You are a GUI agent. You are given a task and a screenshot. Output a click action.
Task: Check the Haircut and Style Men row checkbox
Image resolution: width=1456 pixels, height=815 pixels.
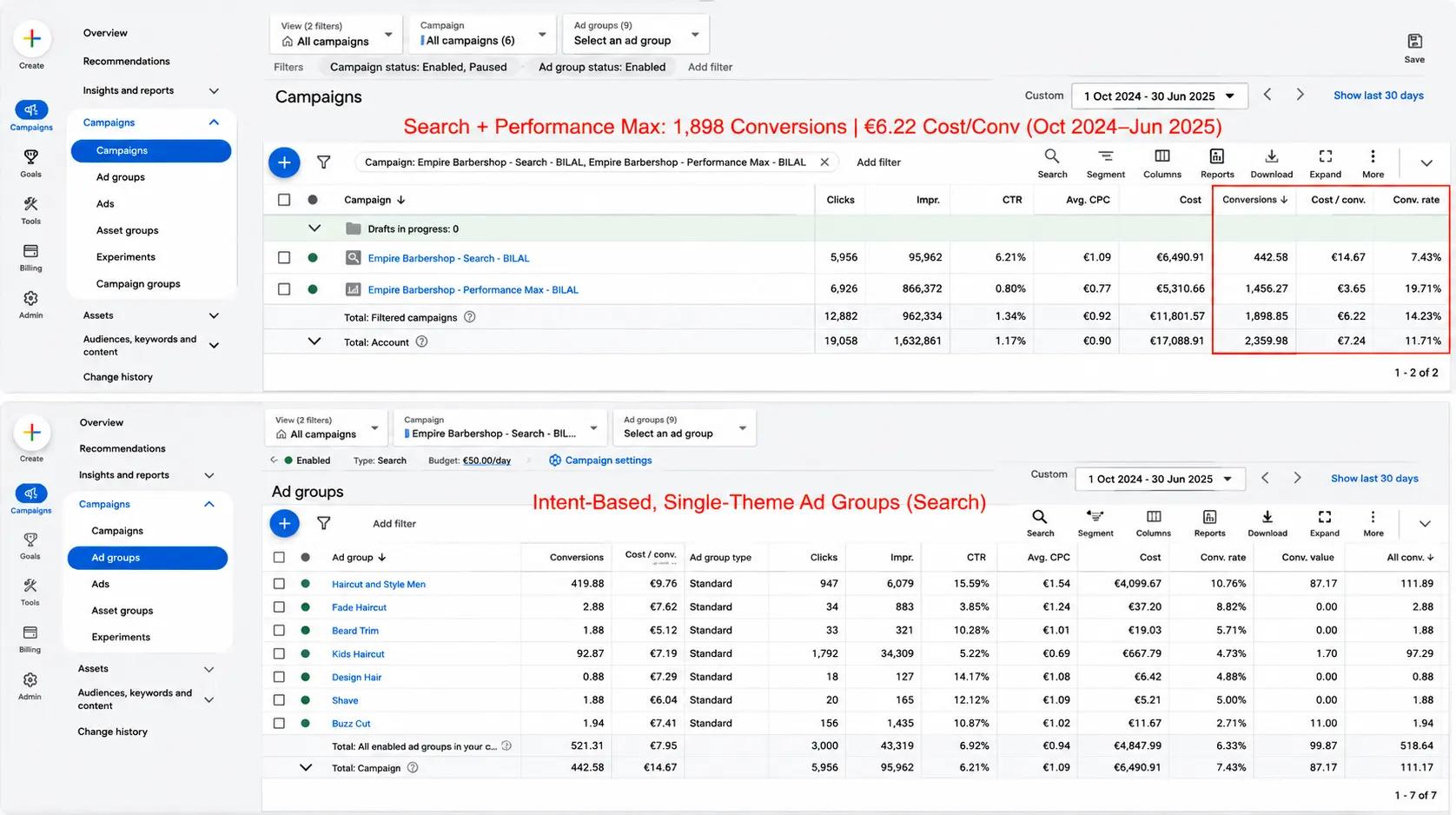[x=279, y=584]
